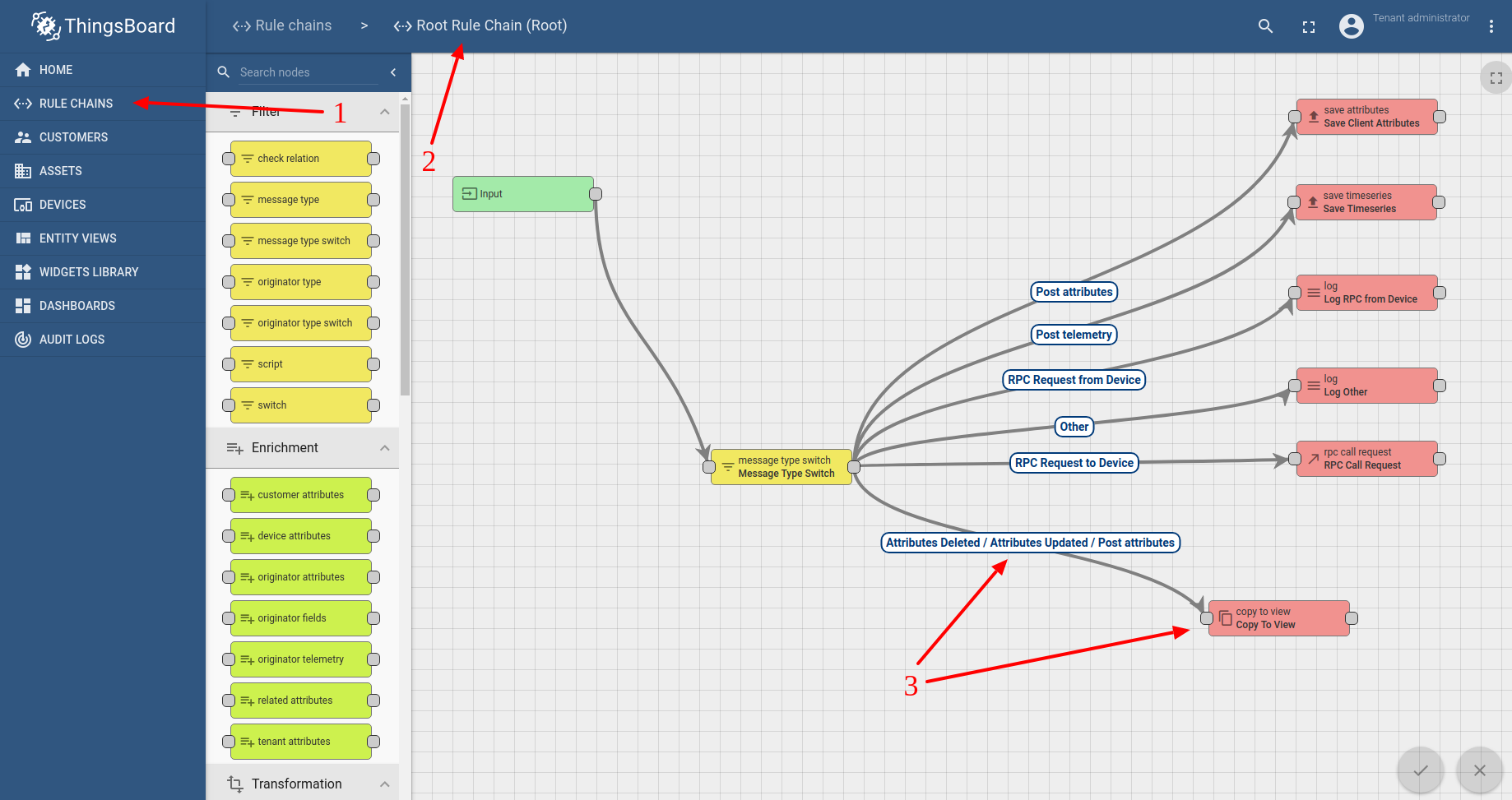1512x800 pixels.
Task: Collapse the Enrichment section
Action: click(x=384, y=448)
